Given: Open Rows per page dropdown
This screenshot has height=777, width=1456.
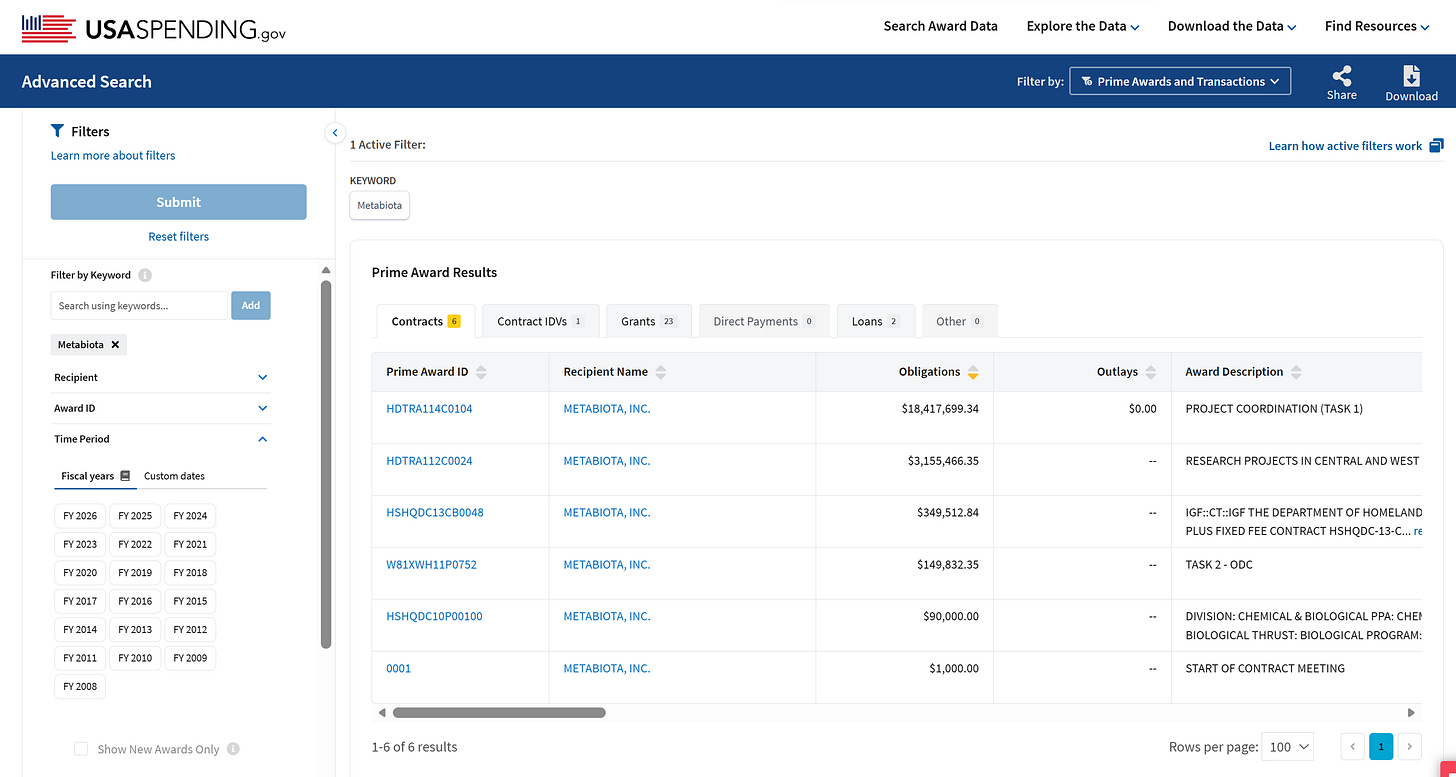Looking at the screenshot, I should click(x=1287, y=747).
